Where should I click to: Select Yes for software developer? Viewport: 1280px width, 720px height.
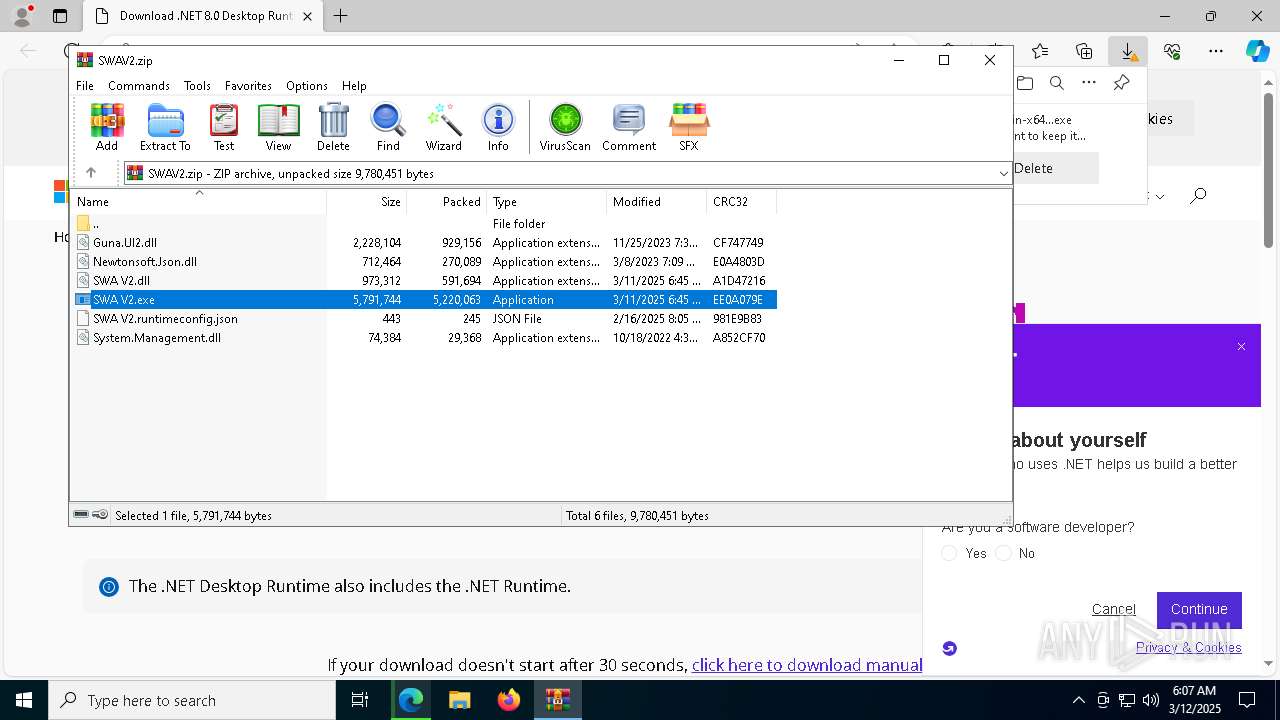(x=950, y=553)
